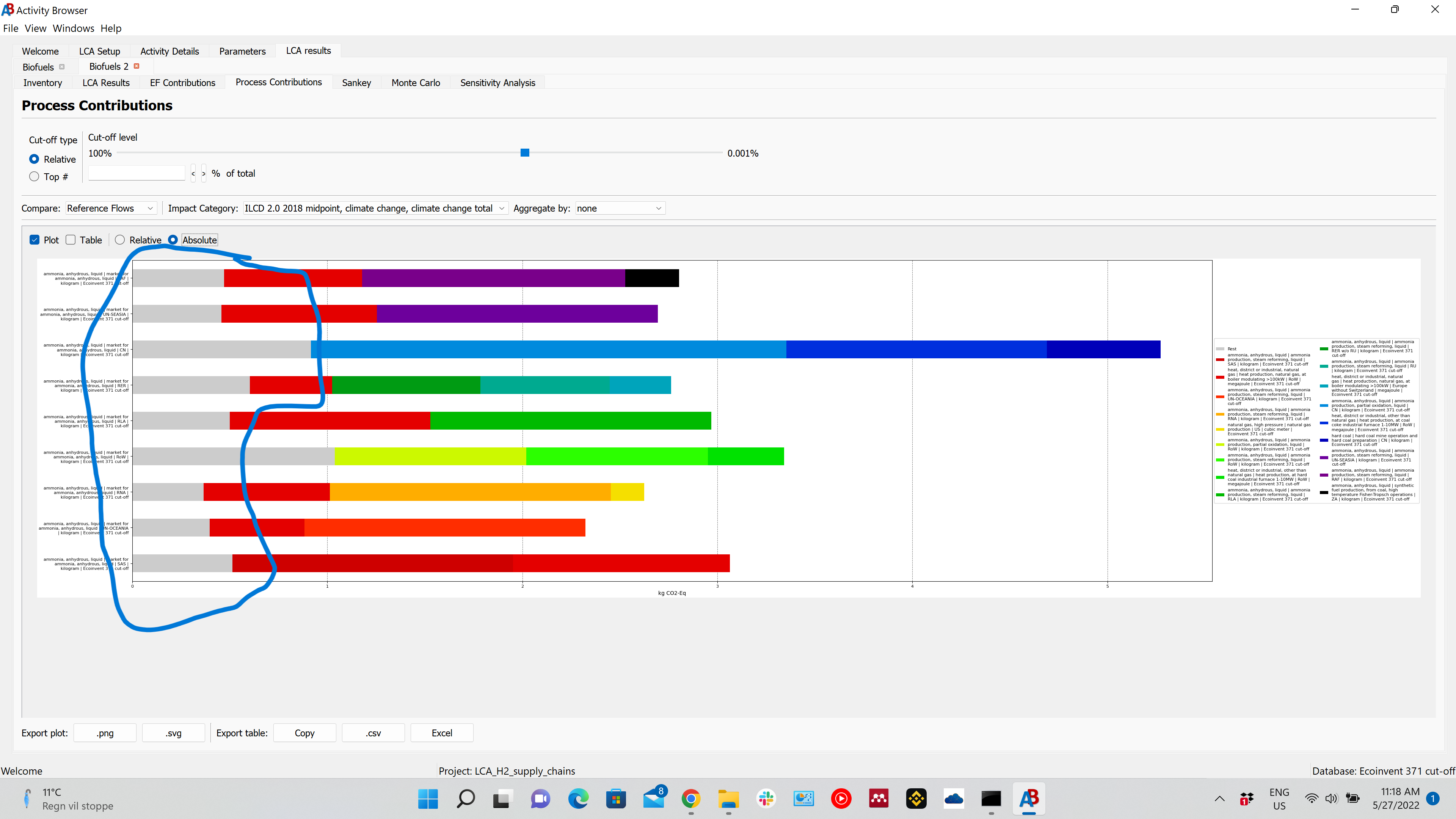Select the Top # cut-off type

(34, 176)
